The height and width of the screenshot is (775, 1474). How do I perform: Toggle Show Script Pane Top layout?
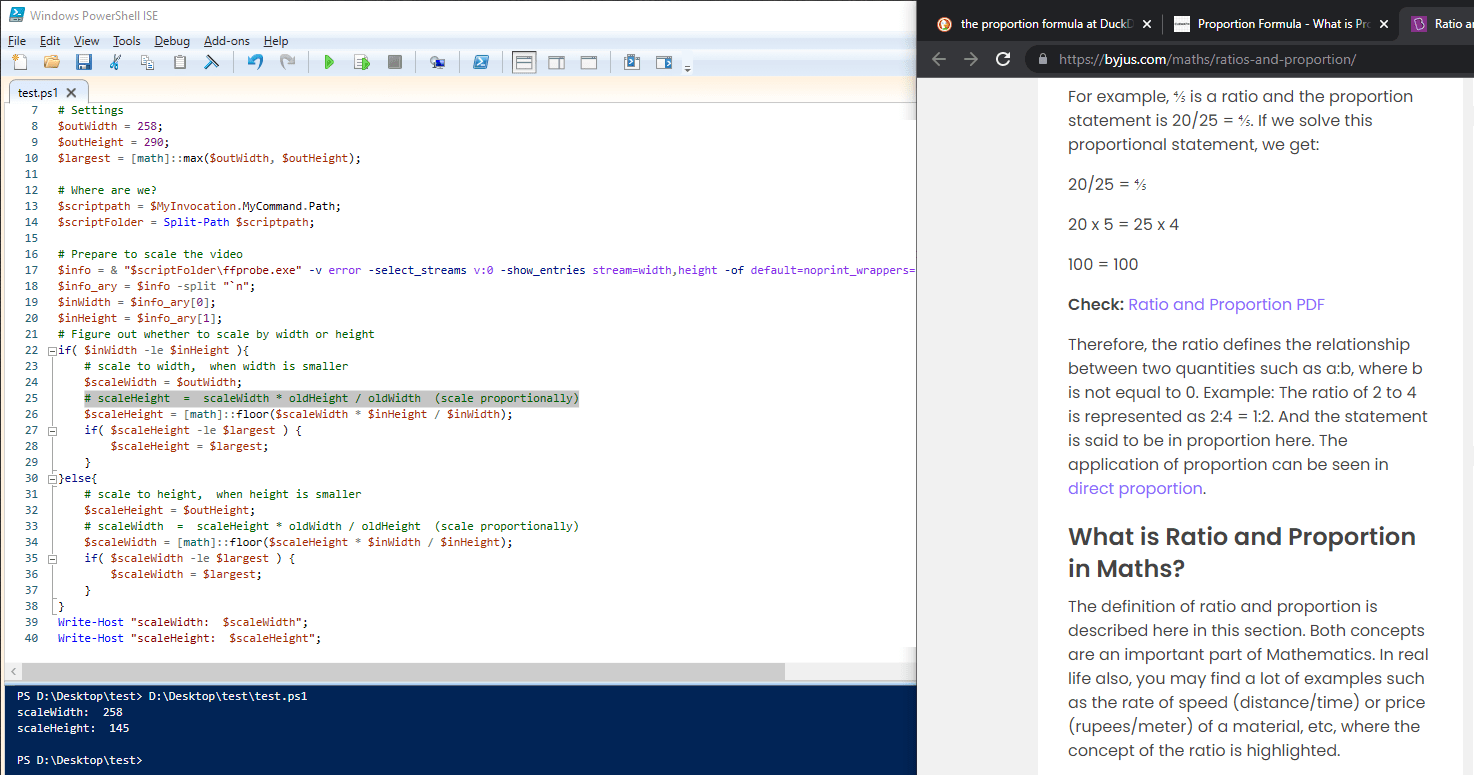[x=523, y=62]
